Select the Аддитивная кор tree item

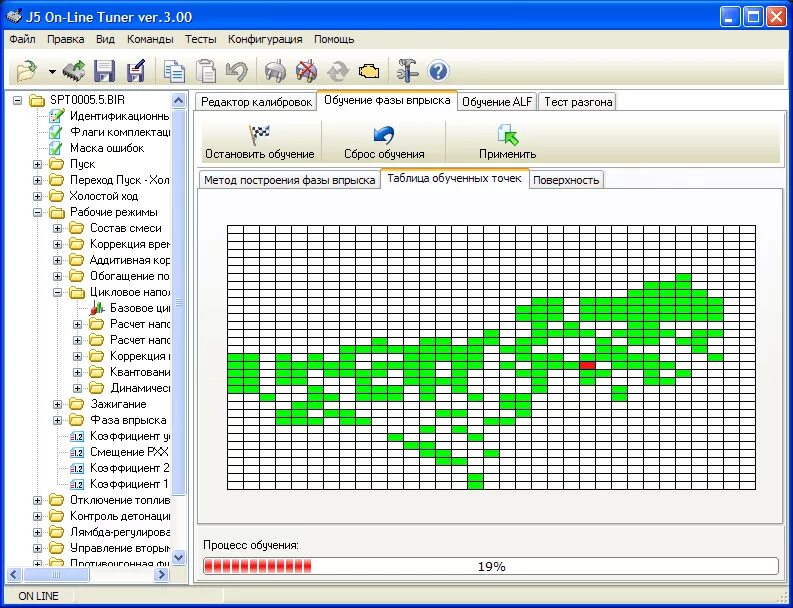coord(129,260)
